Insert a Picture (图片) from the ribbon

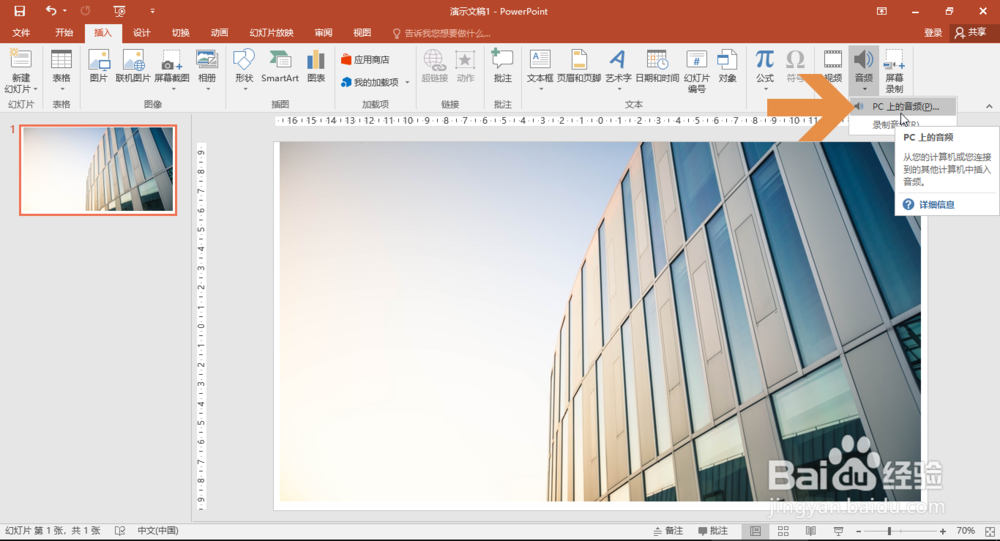pos(99,66)
